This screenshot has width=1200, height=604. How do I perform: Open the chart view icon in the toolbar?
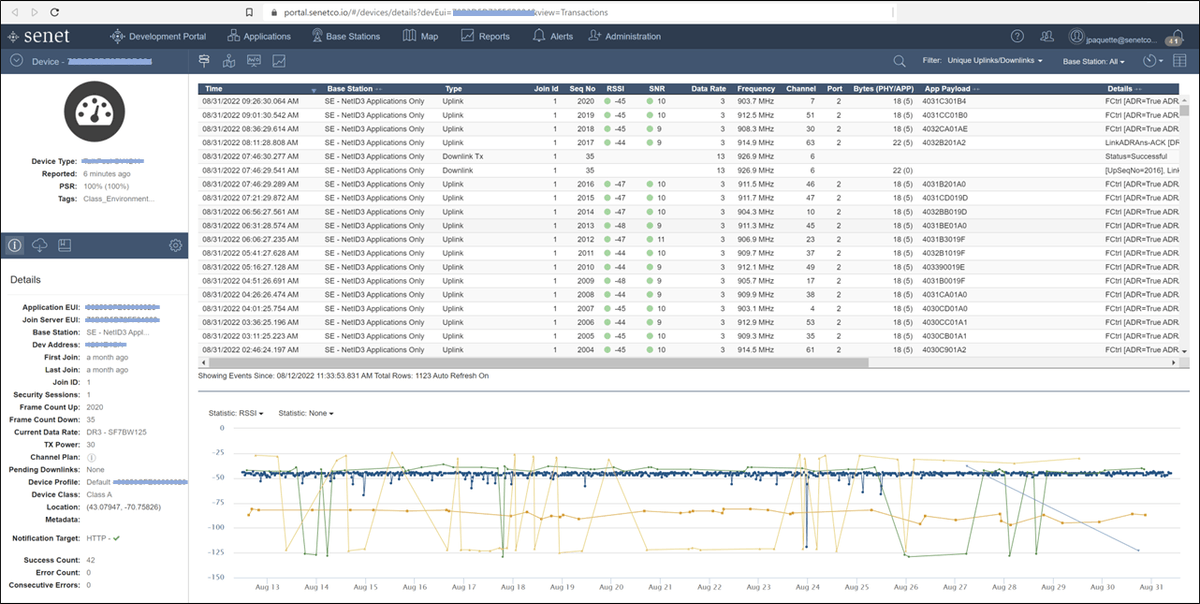tap(279, 61)
